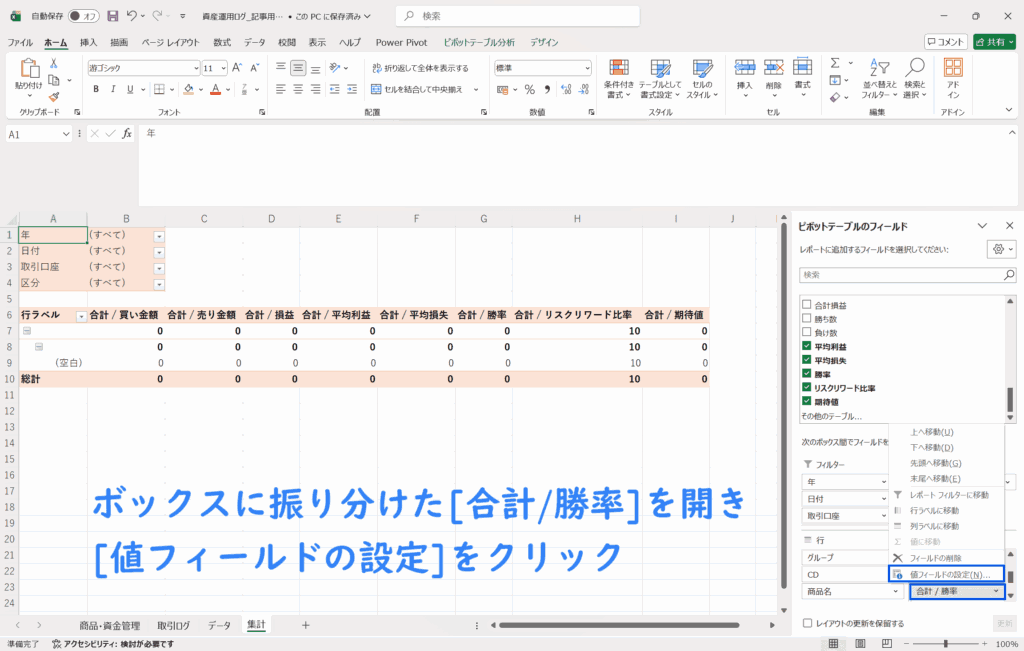Viewport: 1024px width, 651px height.
Task: Open the 取引口座 filter dropdown in cell B3
Action: point(158,268)
